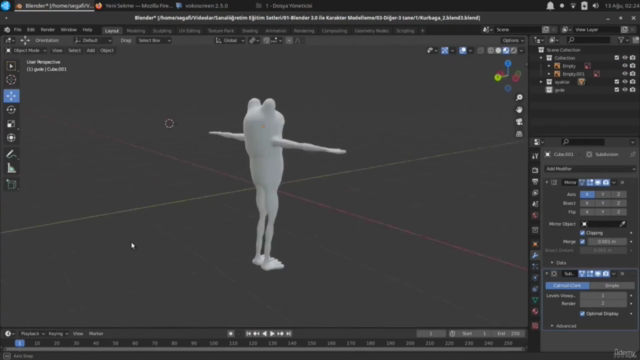Open the Render properties tab icon
Screen dimensions: 640x360
click(x=535, y=170)
